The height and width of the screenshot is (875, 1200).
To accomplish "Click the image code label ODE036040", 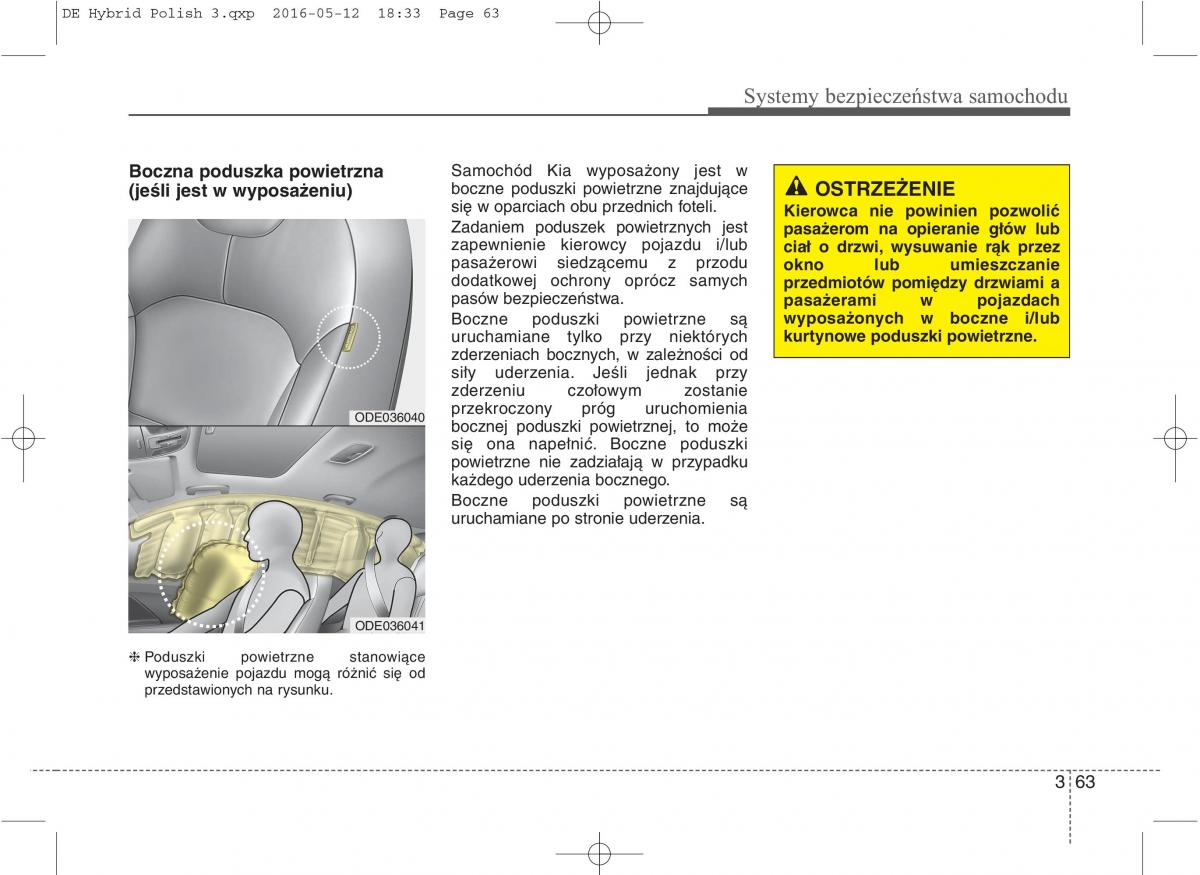I will coord(389,417).
